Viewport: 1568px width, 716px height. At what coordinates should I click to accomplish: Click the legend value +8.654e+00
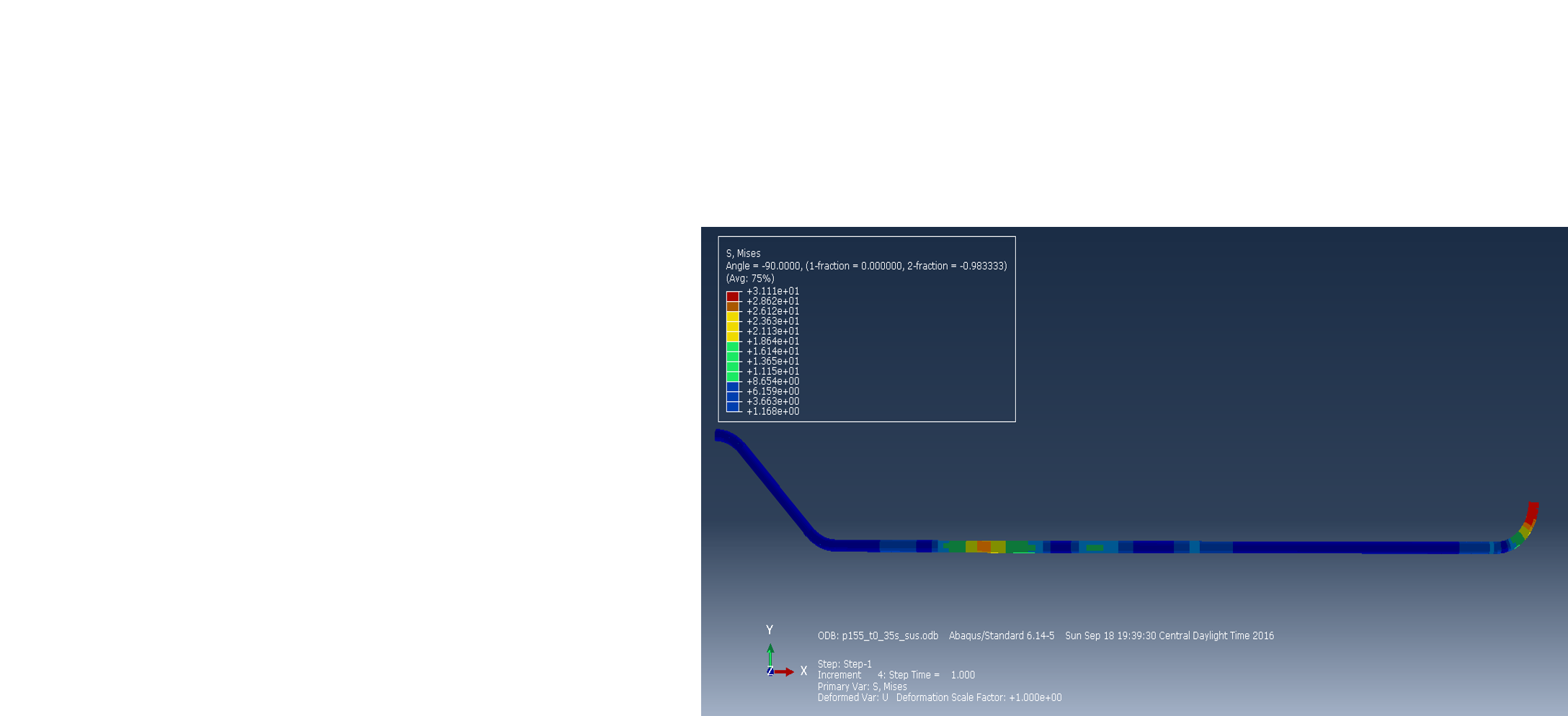772,382
